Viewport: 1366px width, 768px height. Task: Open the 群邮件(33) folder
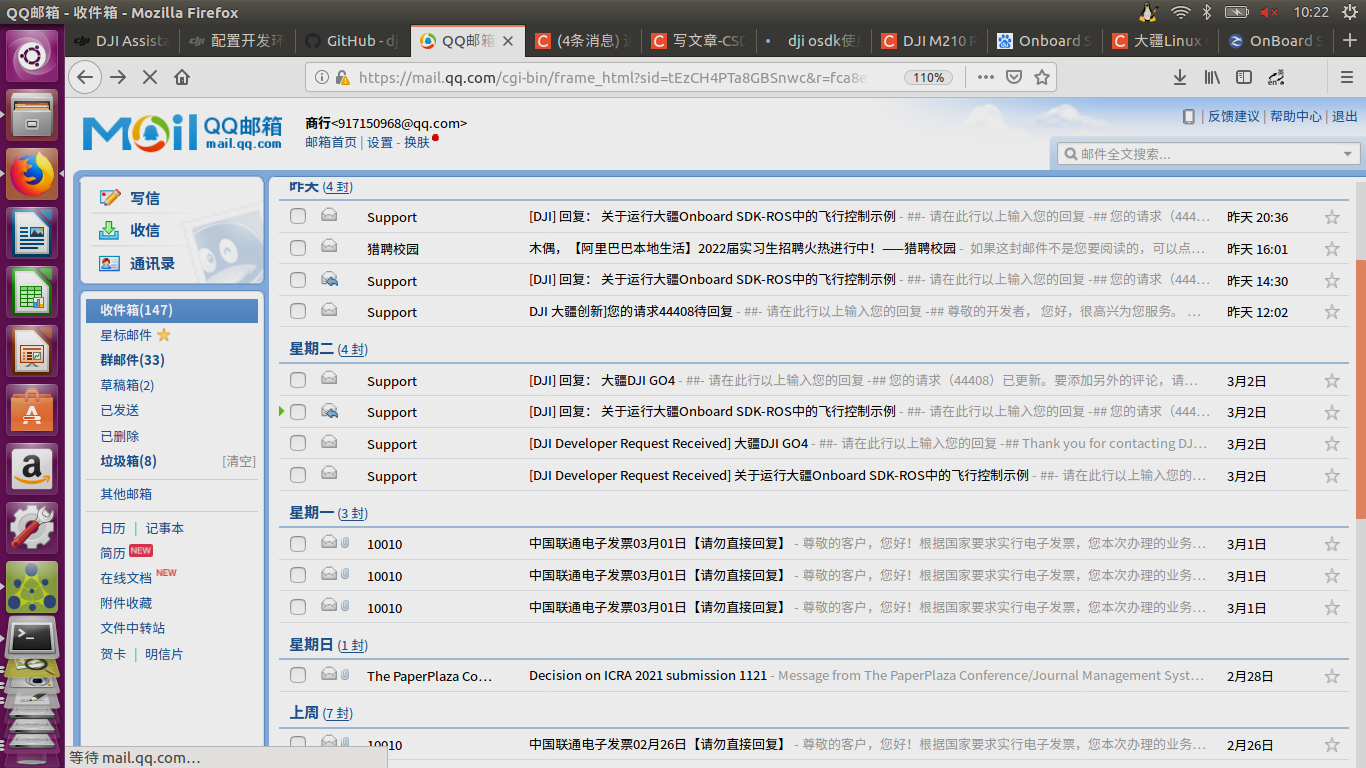click(x=132, y=360)
